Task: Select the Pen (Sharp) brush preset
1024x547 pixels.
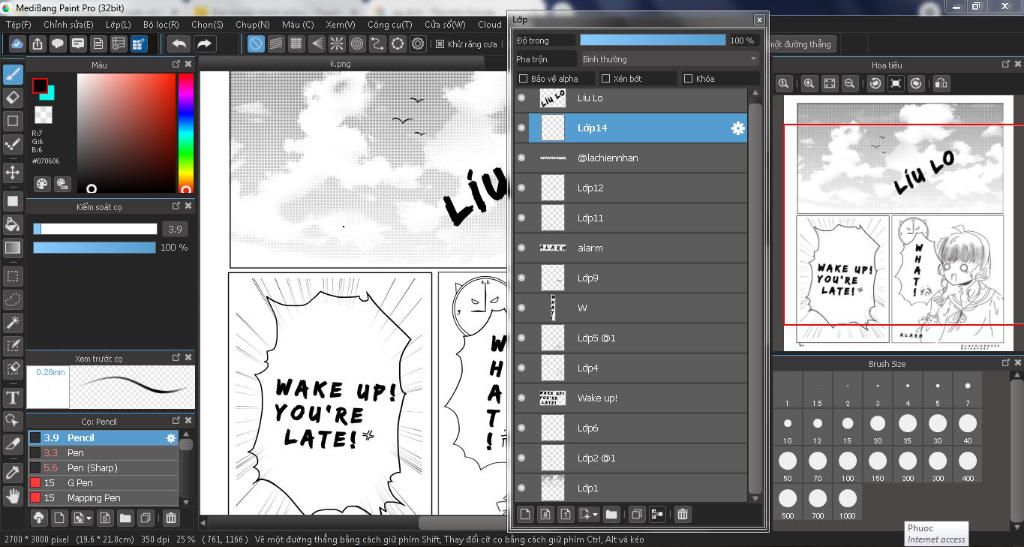Action: tap(103, 467)
